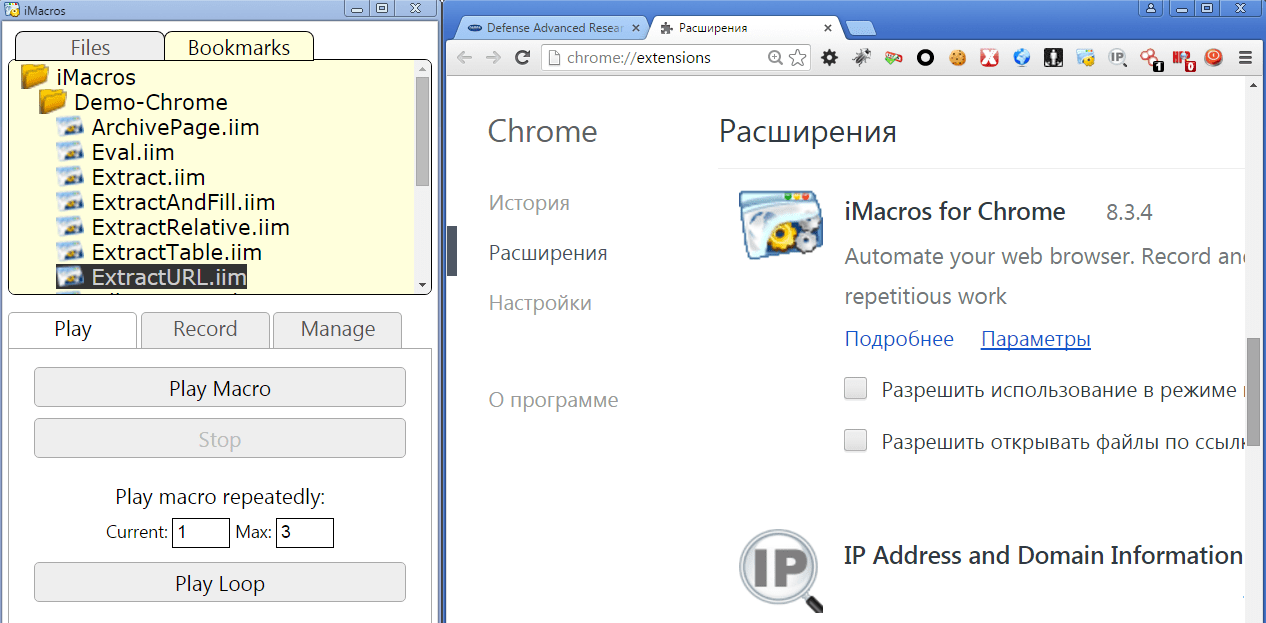The height and width of the screenshot is (623, 1266).
Task: Check the Разрешить открывать файлы по ссылкам box
Action: (855, 440)
